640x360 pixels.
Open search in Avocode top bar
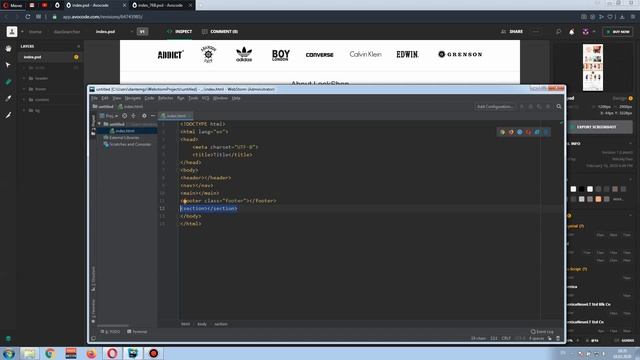(x=558, y=31)
